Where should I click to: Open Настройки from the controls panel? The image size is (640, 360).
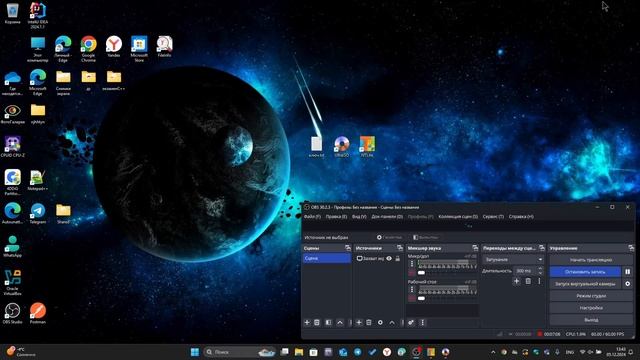[x=591, y=308]
